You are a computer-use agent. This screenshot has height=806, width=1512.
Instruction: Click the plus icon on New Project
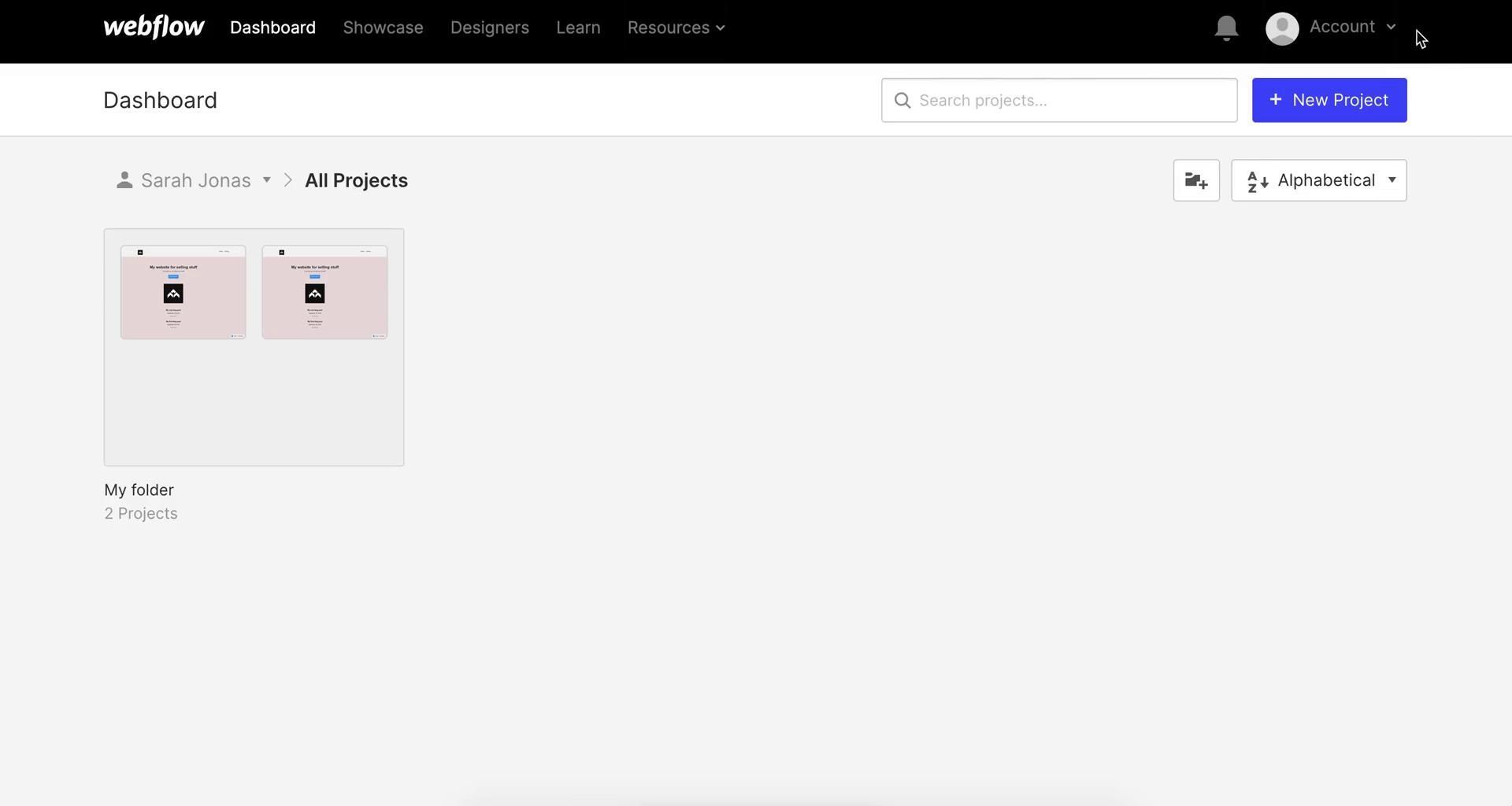pos(1275,100)
